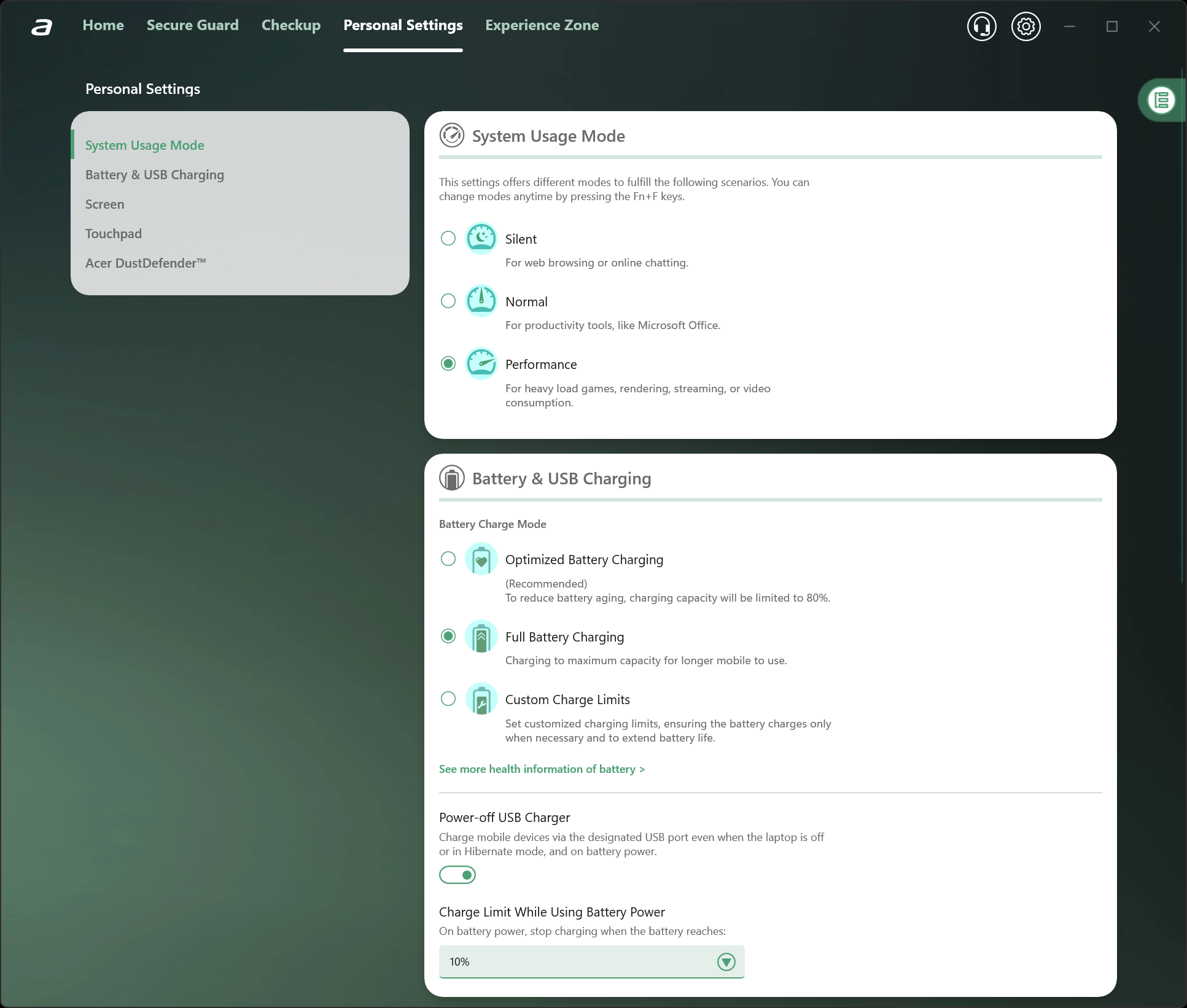Viewport: 1187px width, 1008px height.
Task: Select the Silent mode radio button
Action: tap(448, 238)
